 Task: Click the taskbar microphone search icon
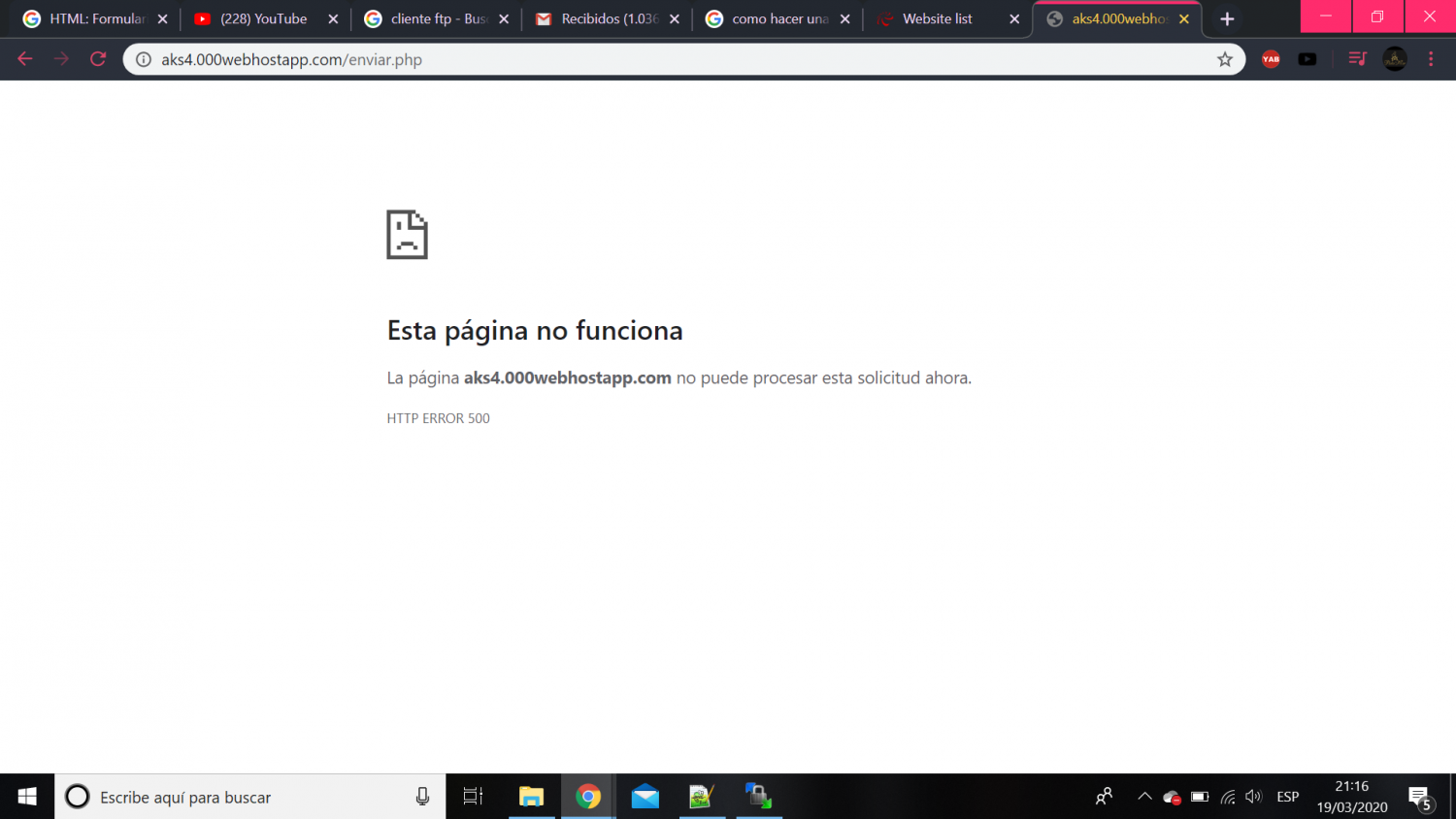(x=422, y=797)
